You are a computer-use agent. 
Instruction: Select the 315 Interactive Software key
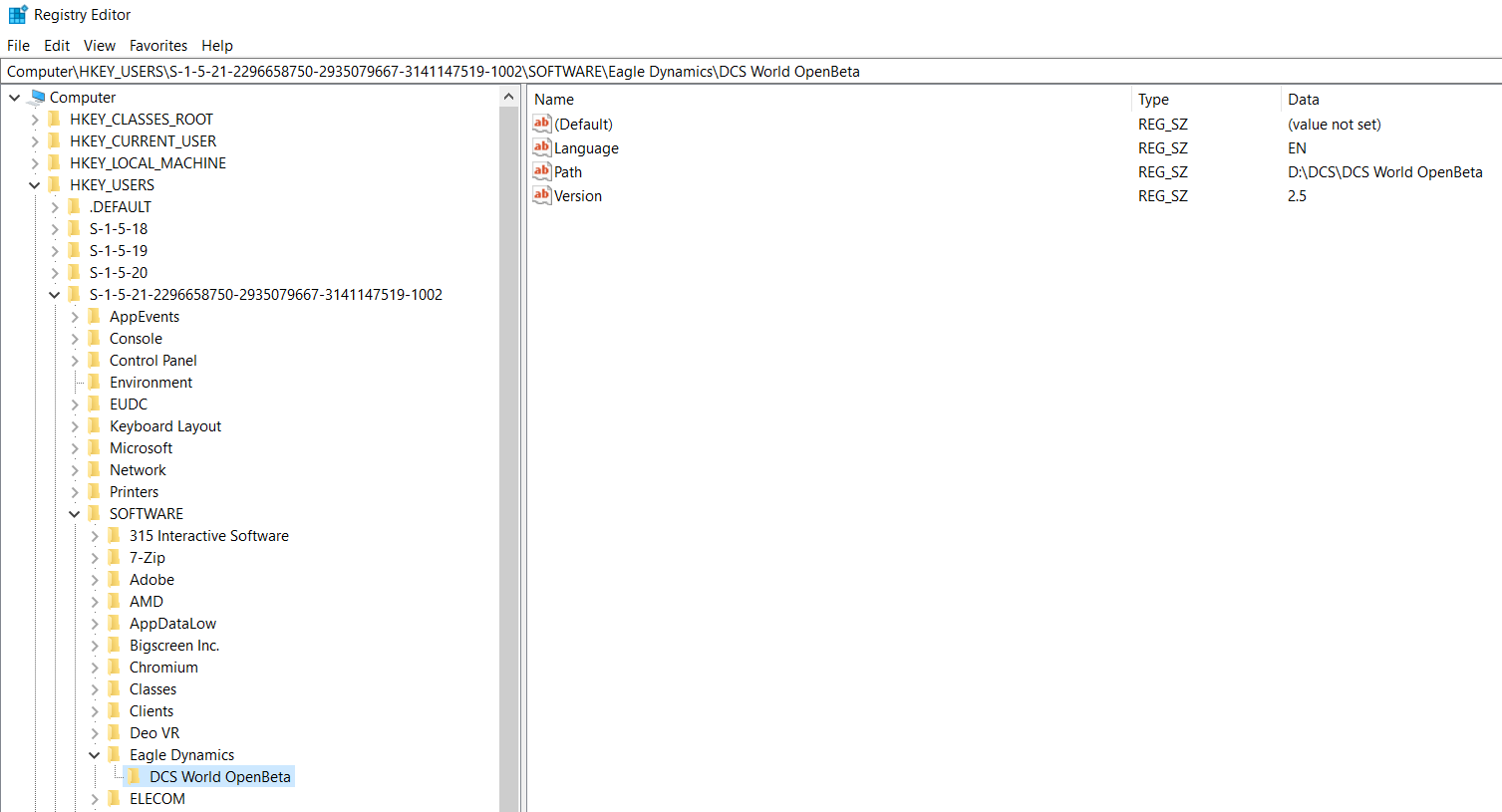point(209,536)
